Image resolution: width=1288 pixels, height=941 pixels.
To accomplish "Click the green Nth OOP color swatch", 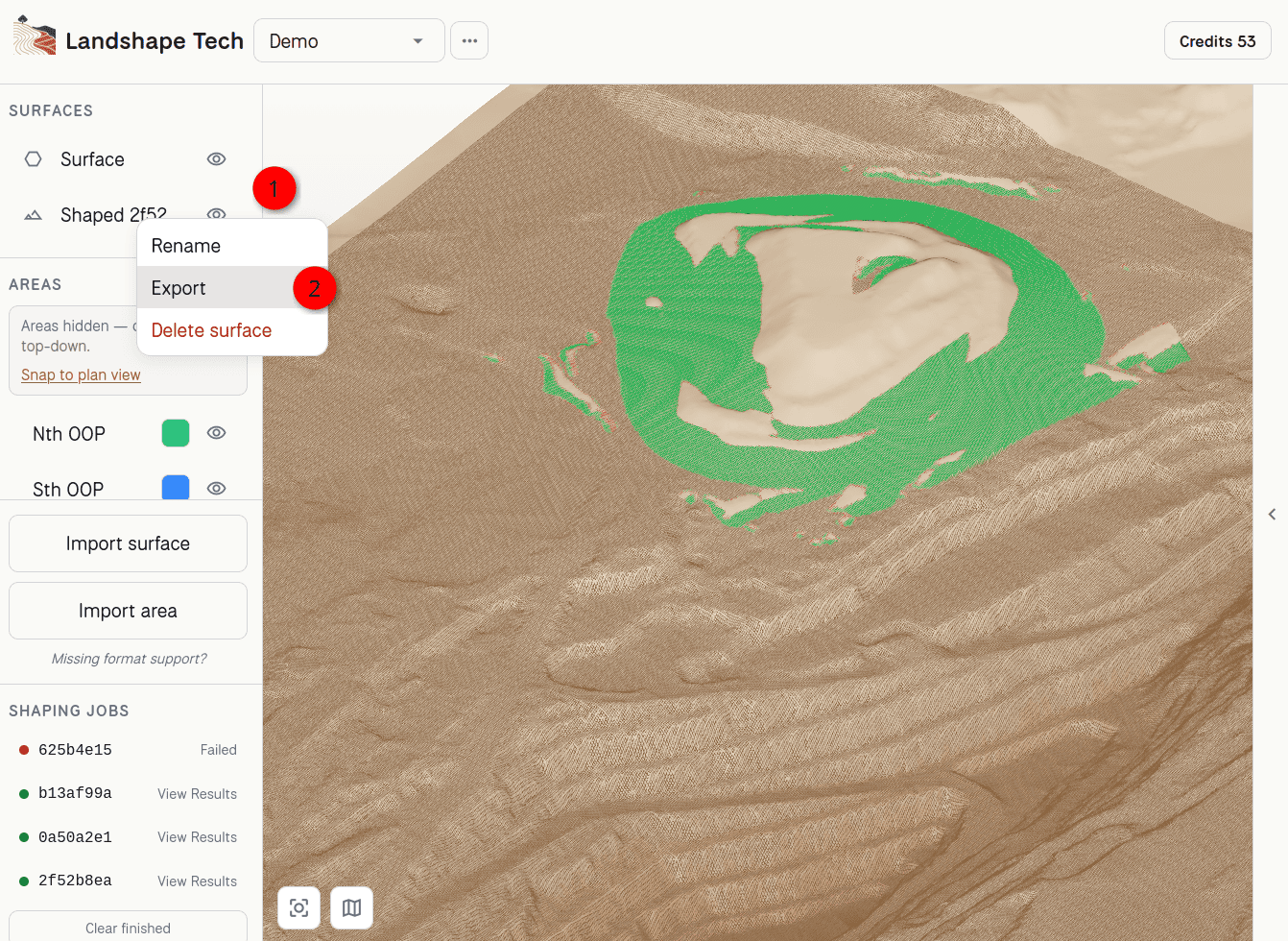I will [x=176, y=433].
